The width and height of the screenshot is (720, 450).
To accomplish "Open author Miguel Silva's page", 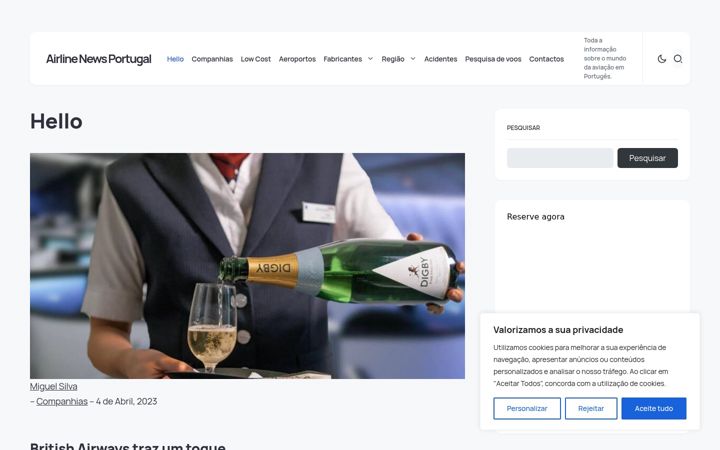I will (x=54, y=387).
